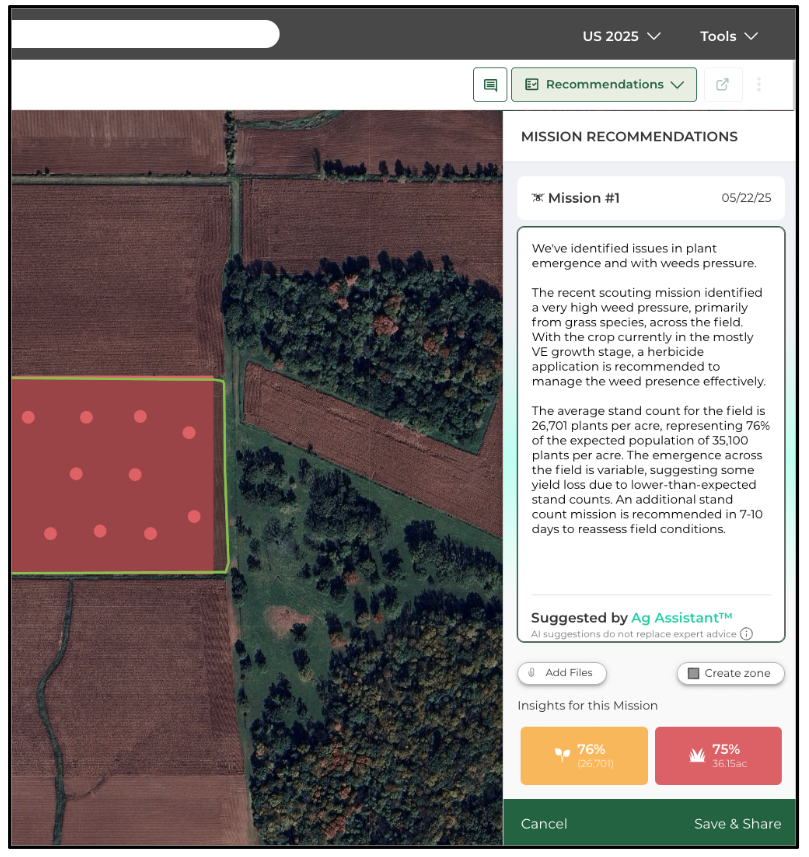Click the external link share icon
The image size is (809, 857).
click(x=723, y=85)
